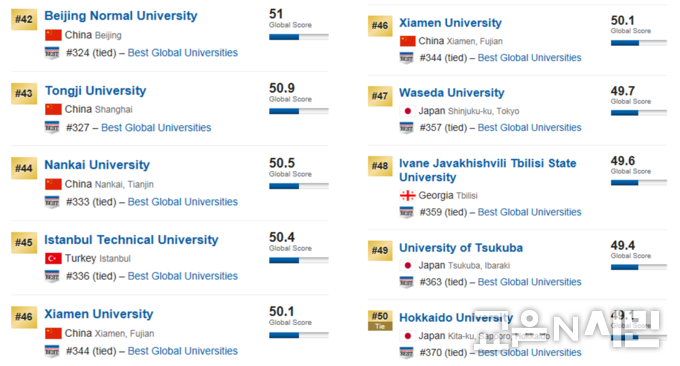Open Best Global Universities link beside #327
Viewport: 680px width, 366px height.
pos(156,127)
